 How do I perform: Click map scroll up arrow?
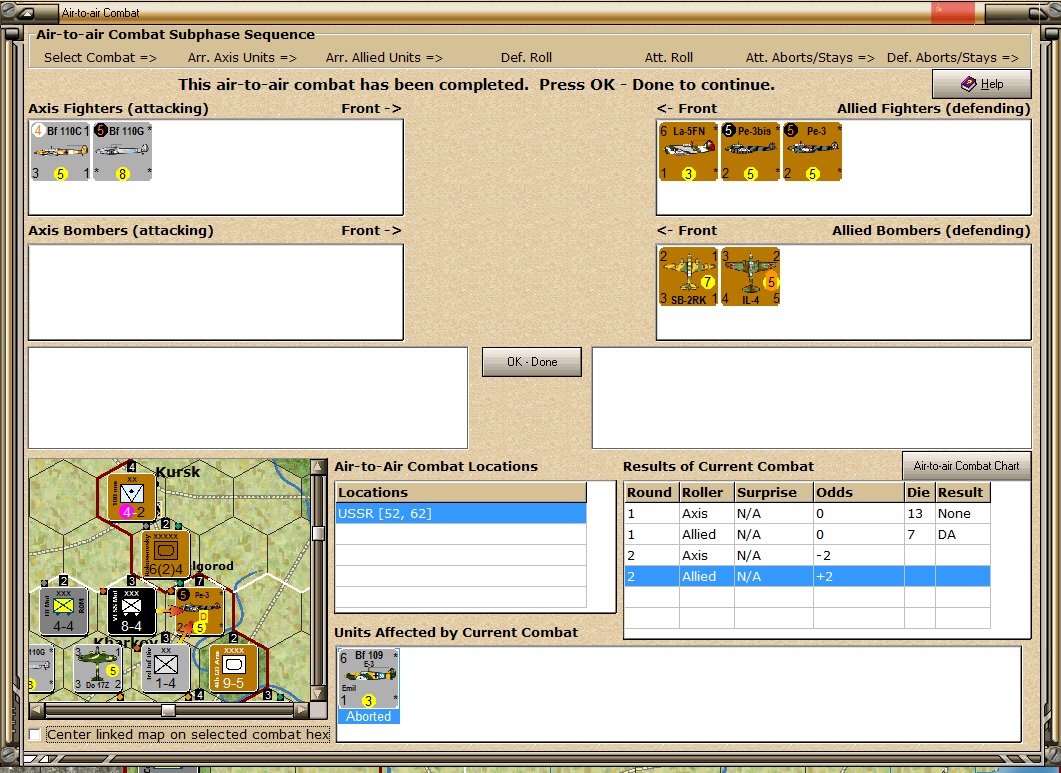(x=317, y=466)
